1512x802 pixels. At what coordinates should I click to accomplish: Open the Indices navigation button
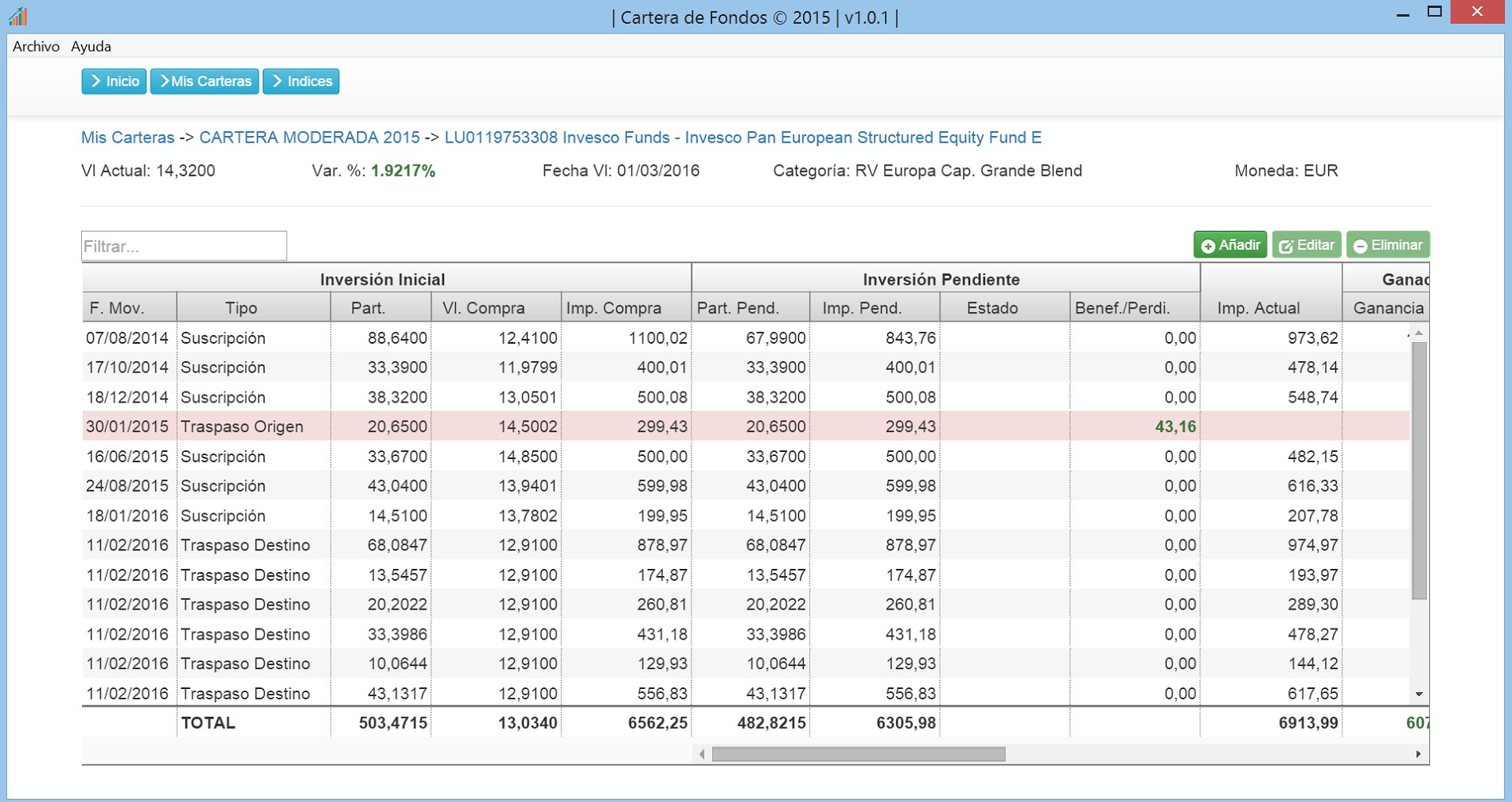pyautogui.click(x=301, y=81)
